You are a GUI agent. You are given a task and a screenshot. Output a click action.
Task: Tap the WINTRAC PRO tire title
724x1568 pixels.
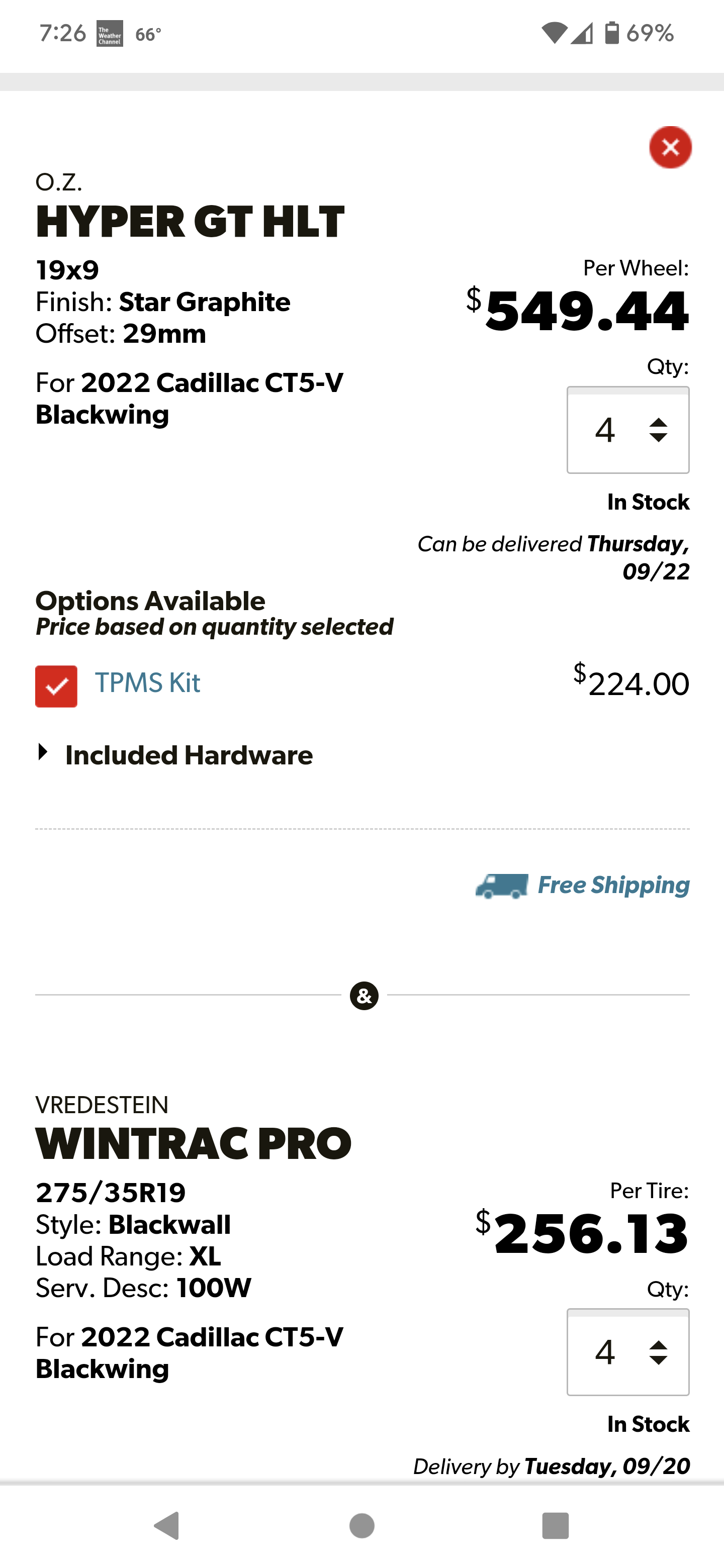click(194, 1144)
